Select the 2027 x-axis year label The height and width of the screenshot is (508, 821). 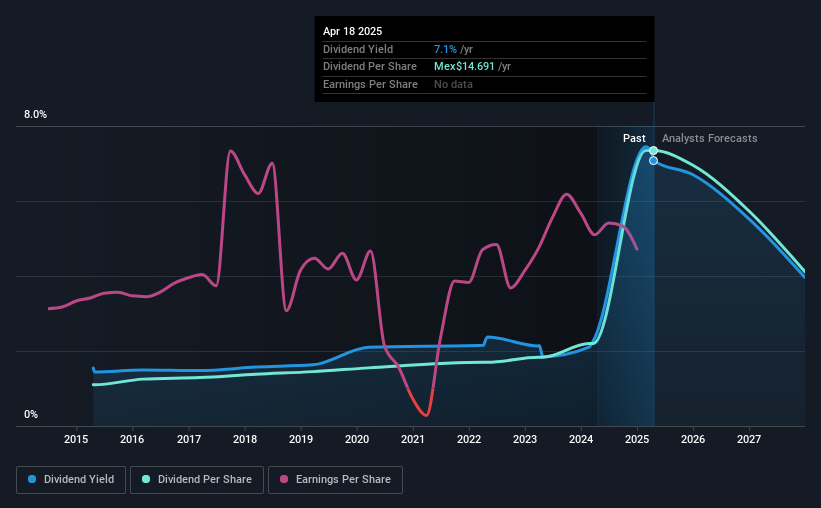coord(749,438)
